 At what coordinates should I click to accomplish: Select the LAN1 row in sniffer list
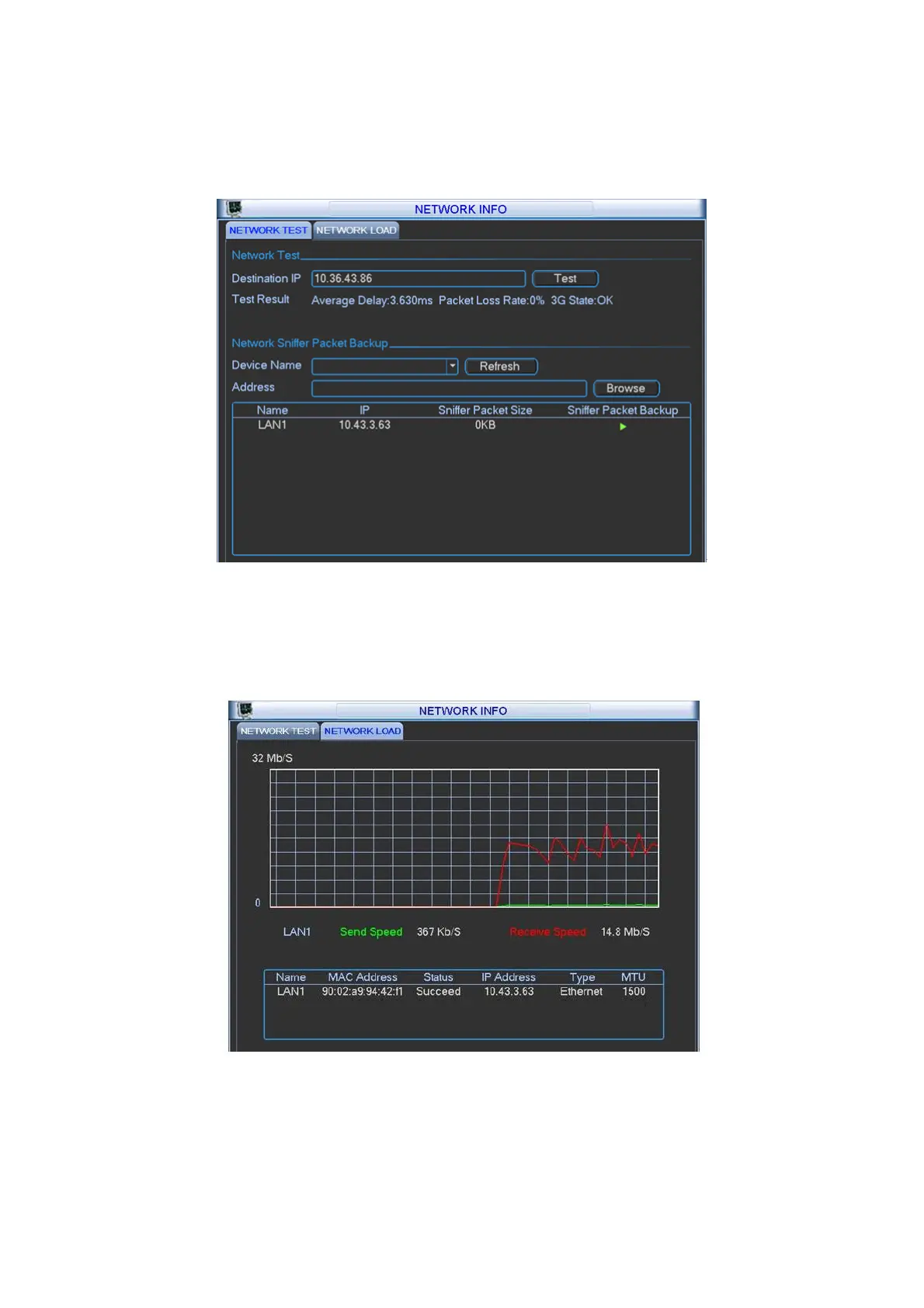tap(461, 425)
